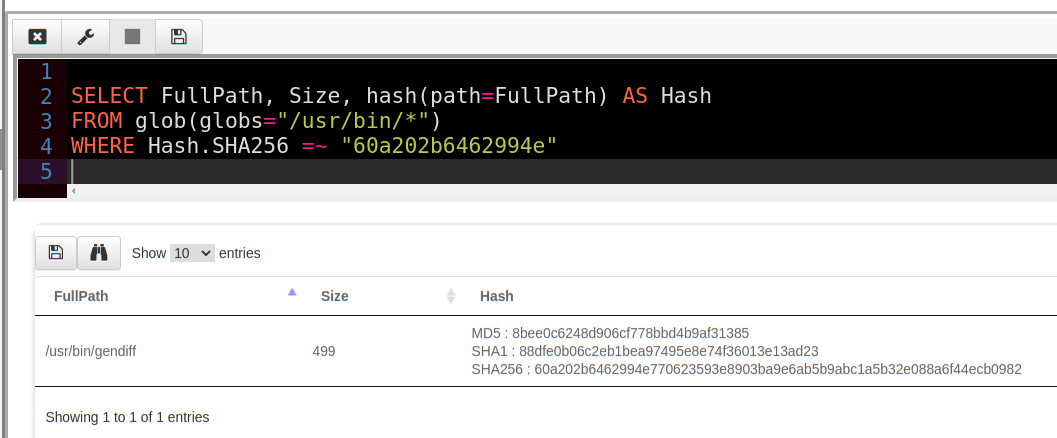Click line number 4 in the editor gutter
The image size is (1057, 438).
tap(45, 146)
